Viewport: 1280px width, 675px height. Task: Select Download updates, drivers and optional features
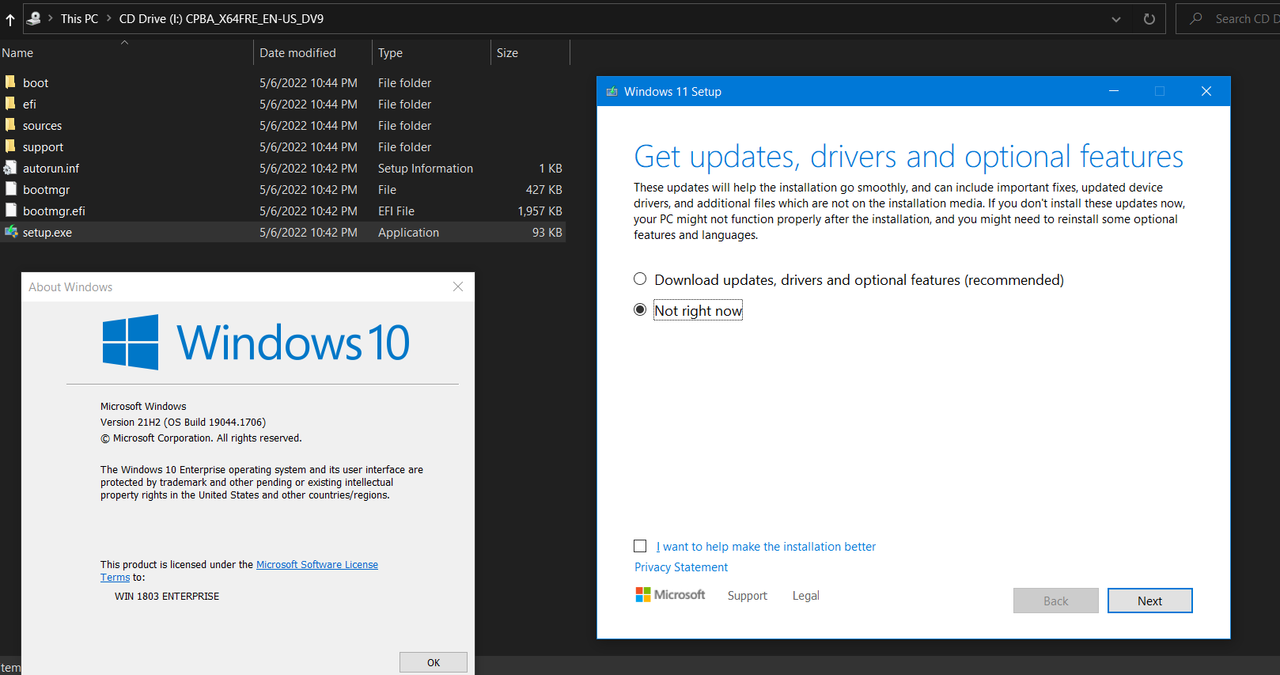(x=640, y=280)
